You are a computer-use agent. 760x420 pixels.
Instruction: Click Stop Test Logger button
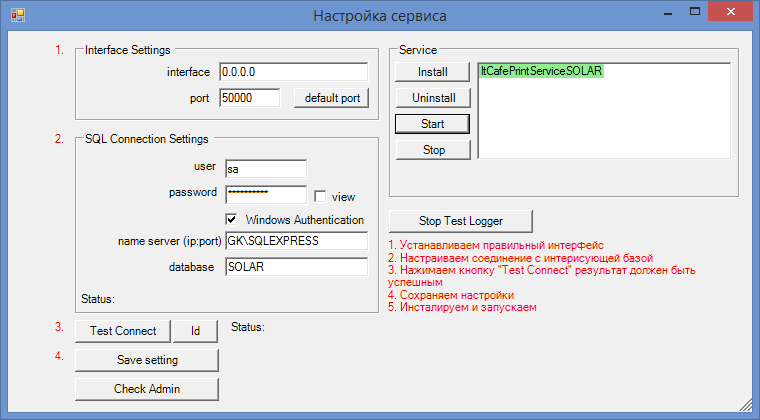460,220
